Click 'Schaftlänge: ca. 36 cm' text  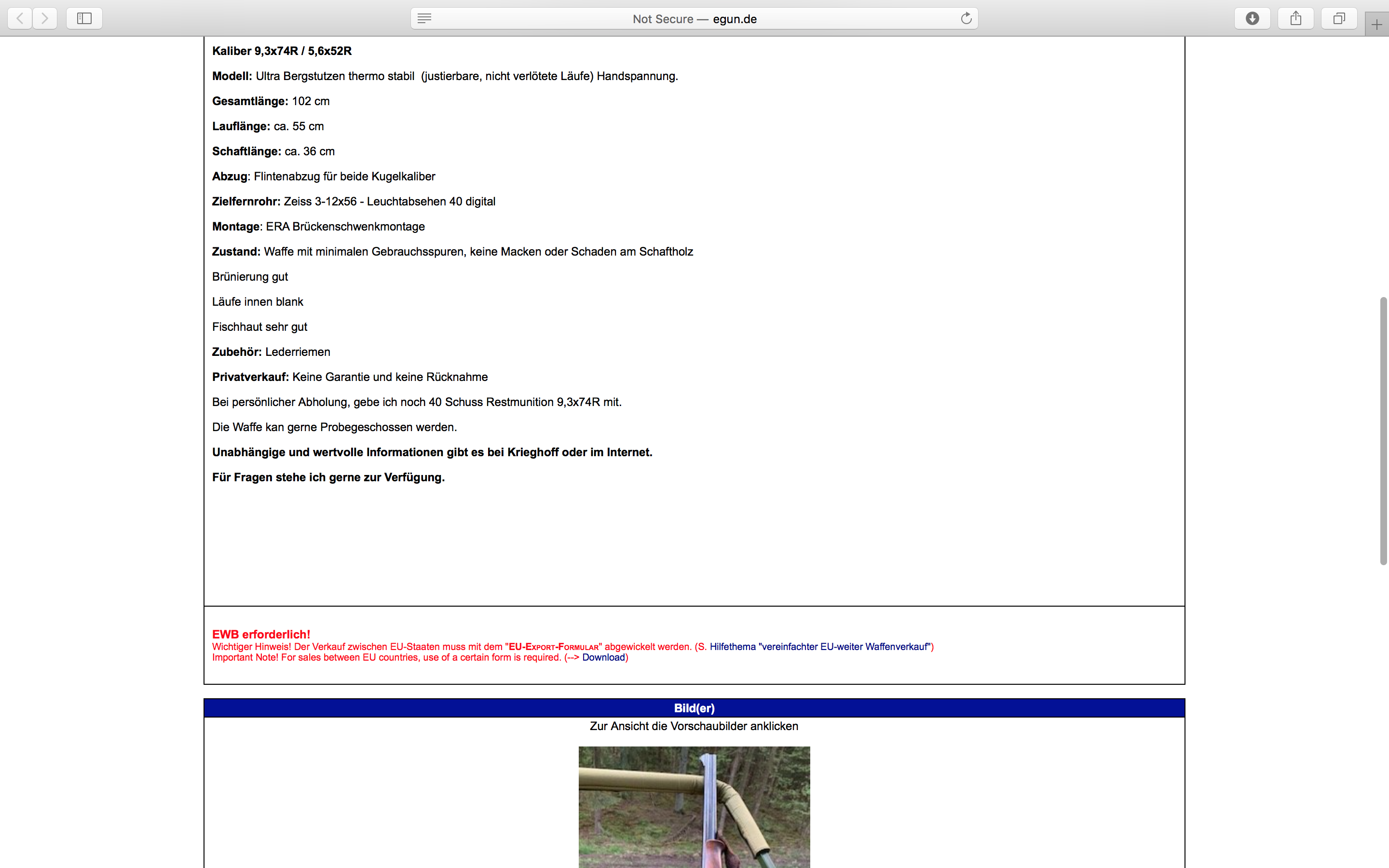[273, 151]
